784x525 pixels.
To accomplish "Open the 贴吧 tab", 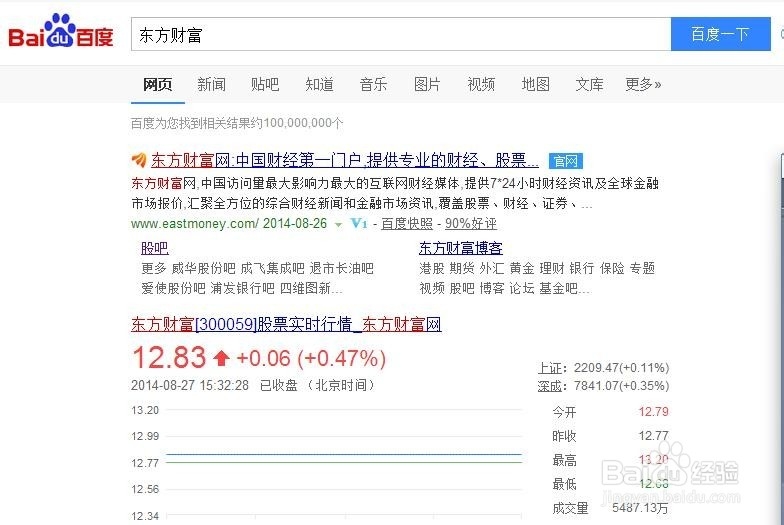I will coord(265,84).
